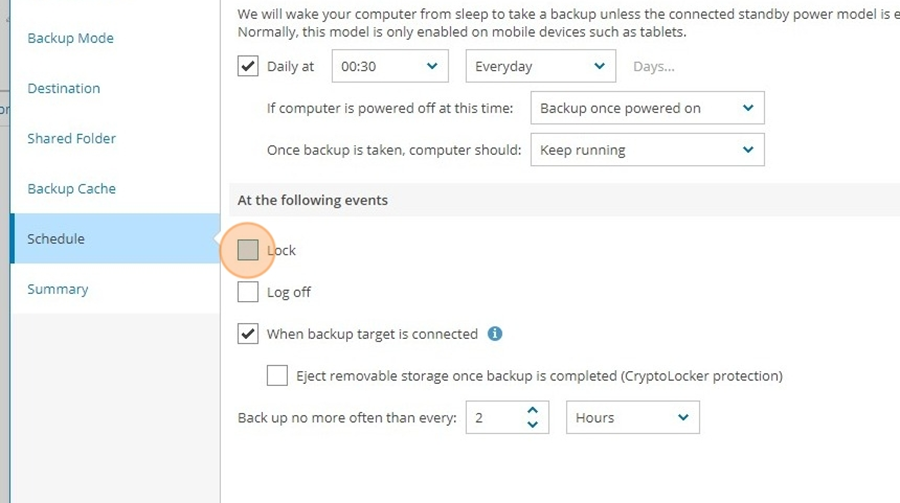This screenshot has height=503, width=900.
Task: Enable the Log off event checkbox
Action: tap(248, 292)
